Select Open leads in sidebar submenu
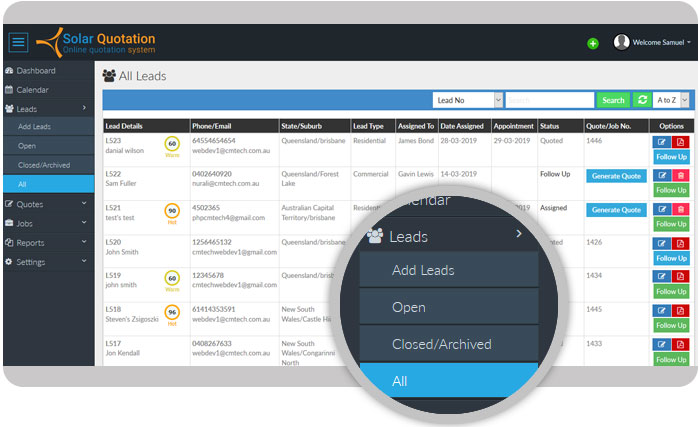Image resolution: width=700 pixels, height=427 pixels. tap(48, 146)
